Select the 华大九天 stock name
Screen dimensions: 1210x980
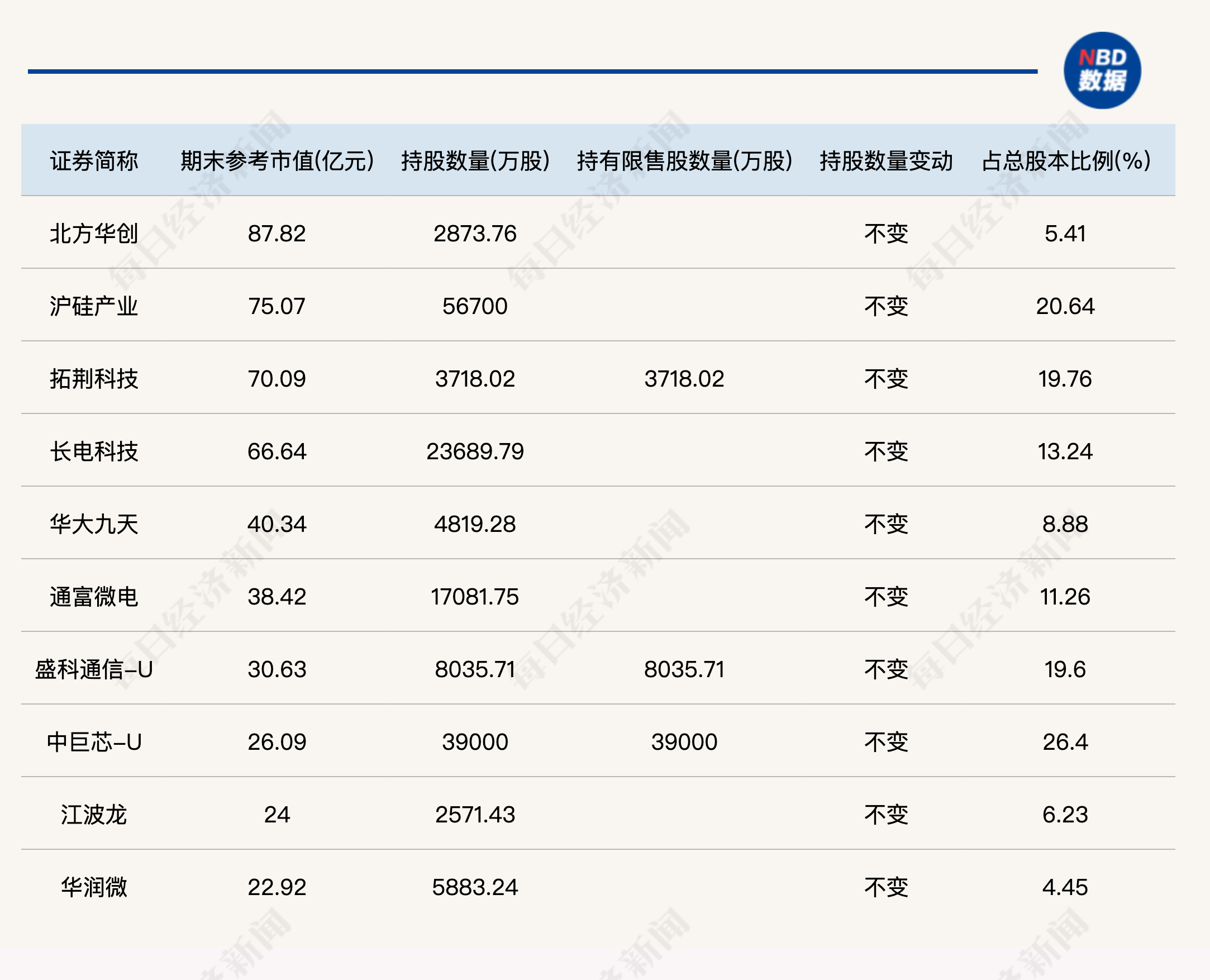pos(94,524)
